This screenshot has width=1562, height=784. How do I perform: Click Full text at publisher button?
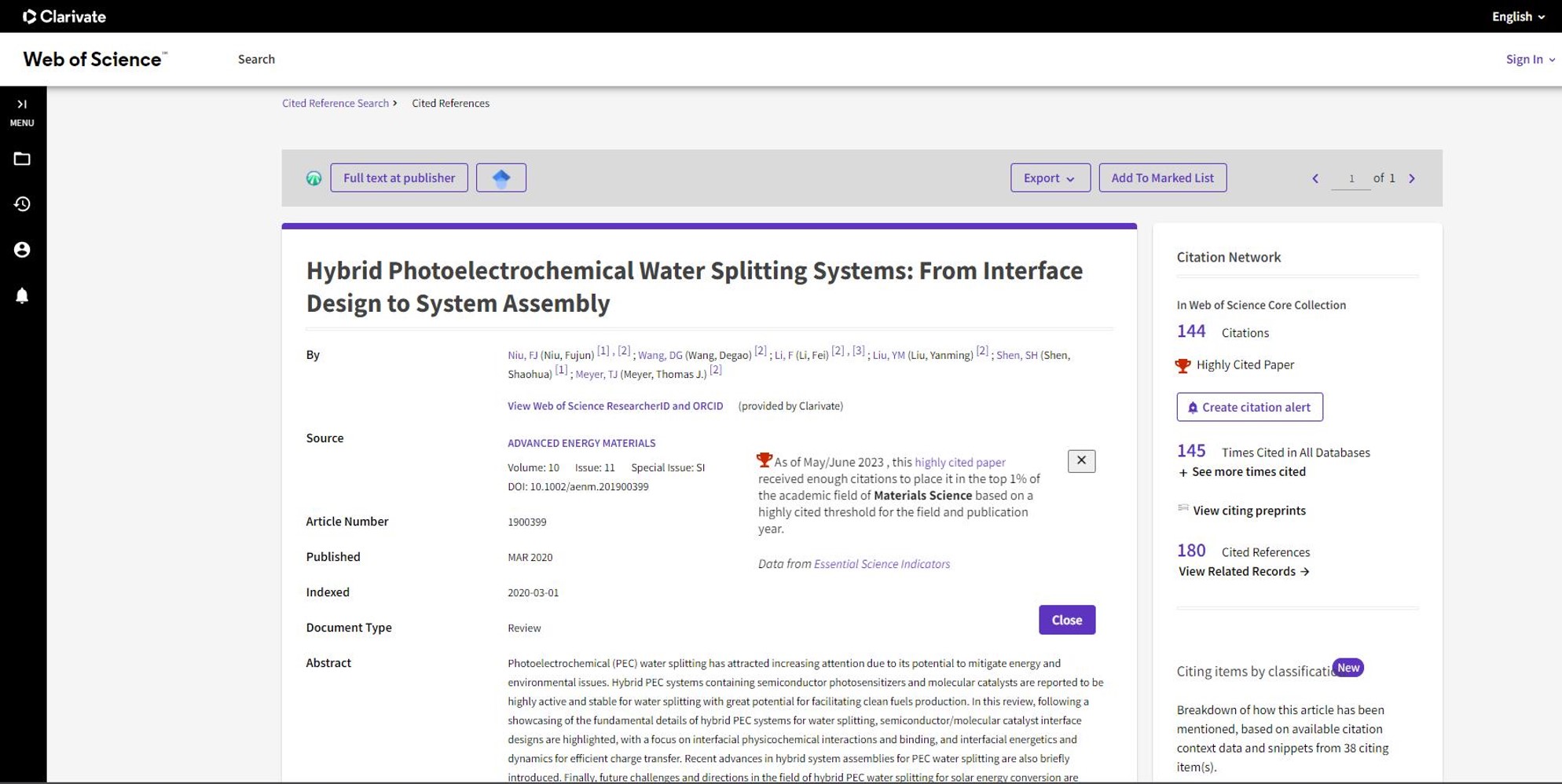click(399, 178)
